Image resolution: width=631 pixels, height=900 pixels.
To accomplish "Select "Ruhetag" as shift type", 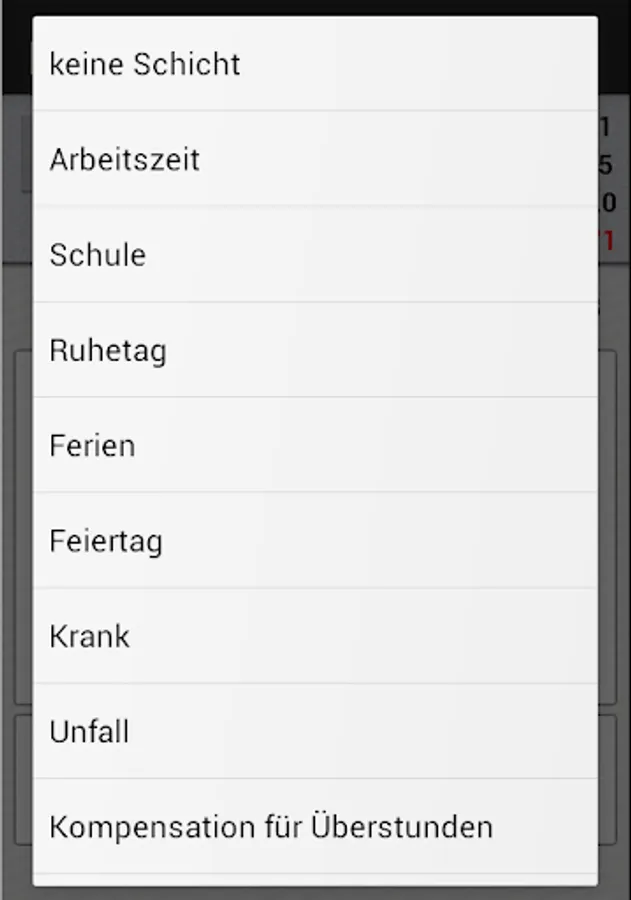I will point(315,350).
